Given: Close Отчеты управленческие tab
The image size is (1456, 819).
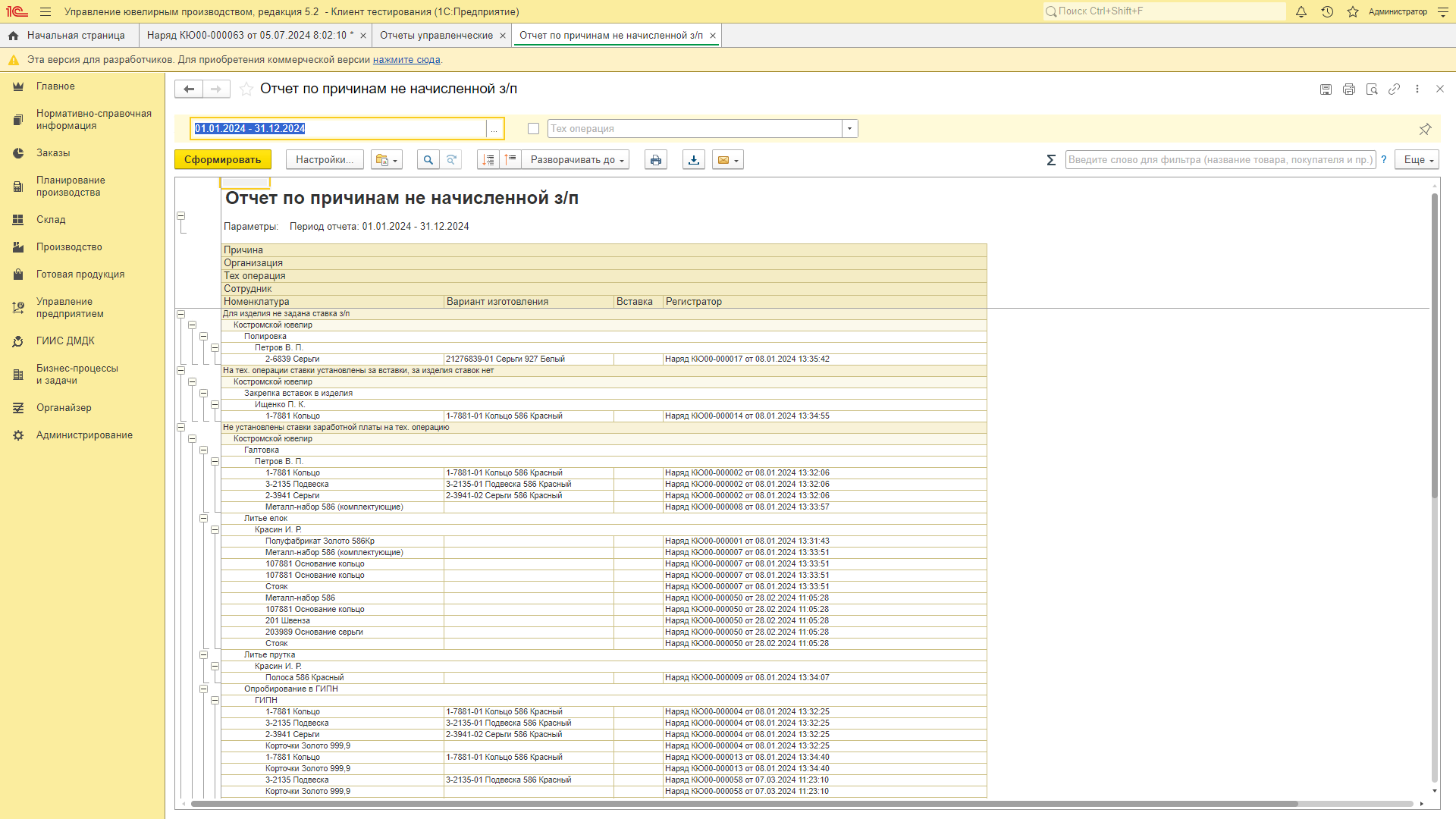Looking at the screenshot, I should 503,36.
